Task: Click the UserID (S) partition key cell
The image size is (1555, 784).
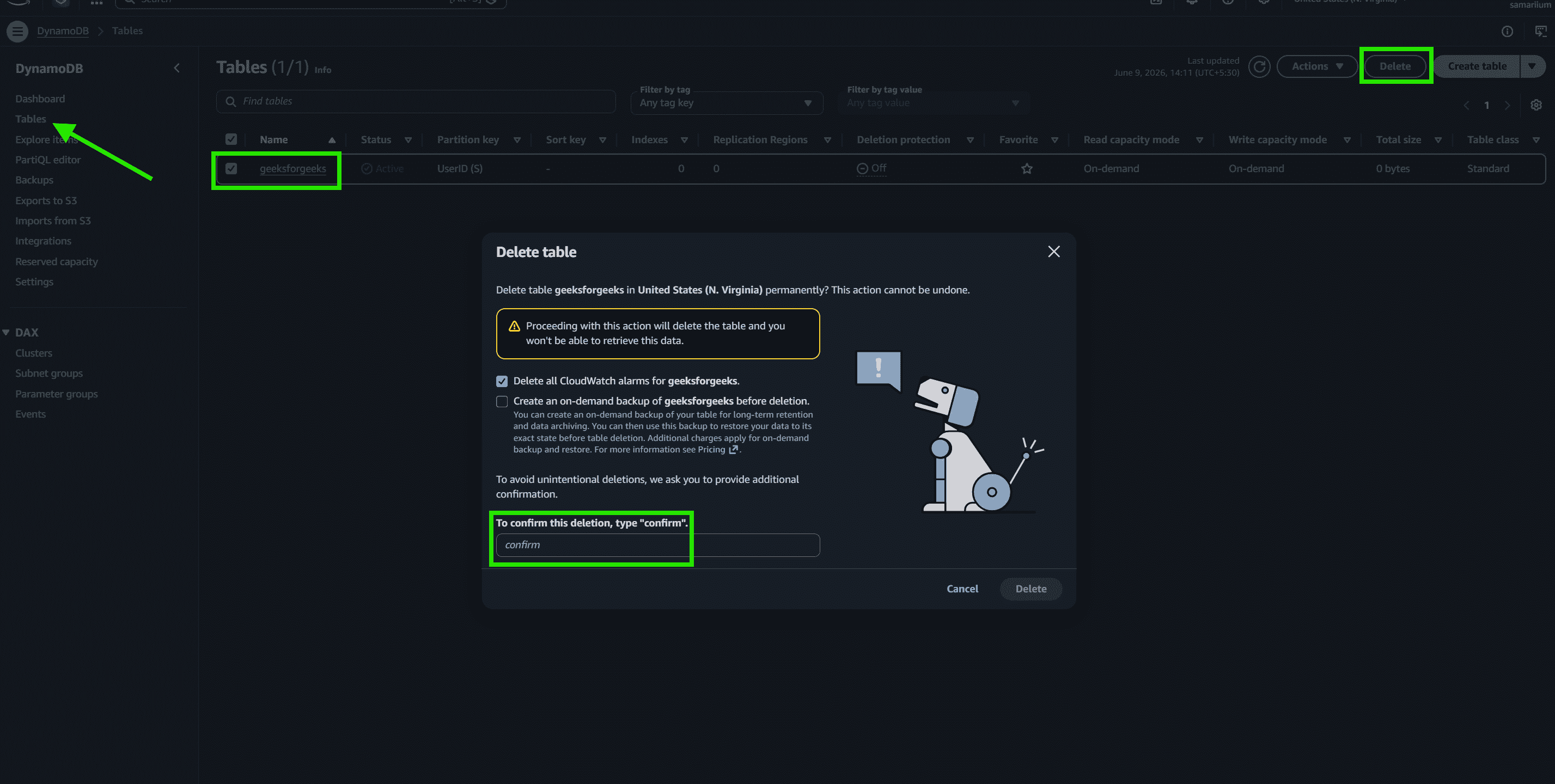Action: click(x=460, y=168)
